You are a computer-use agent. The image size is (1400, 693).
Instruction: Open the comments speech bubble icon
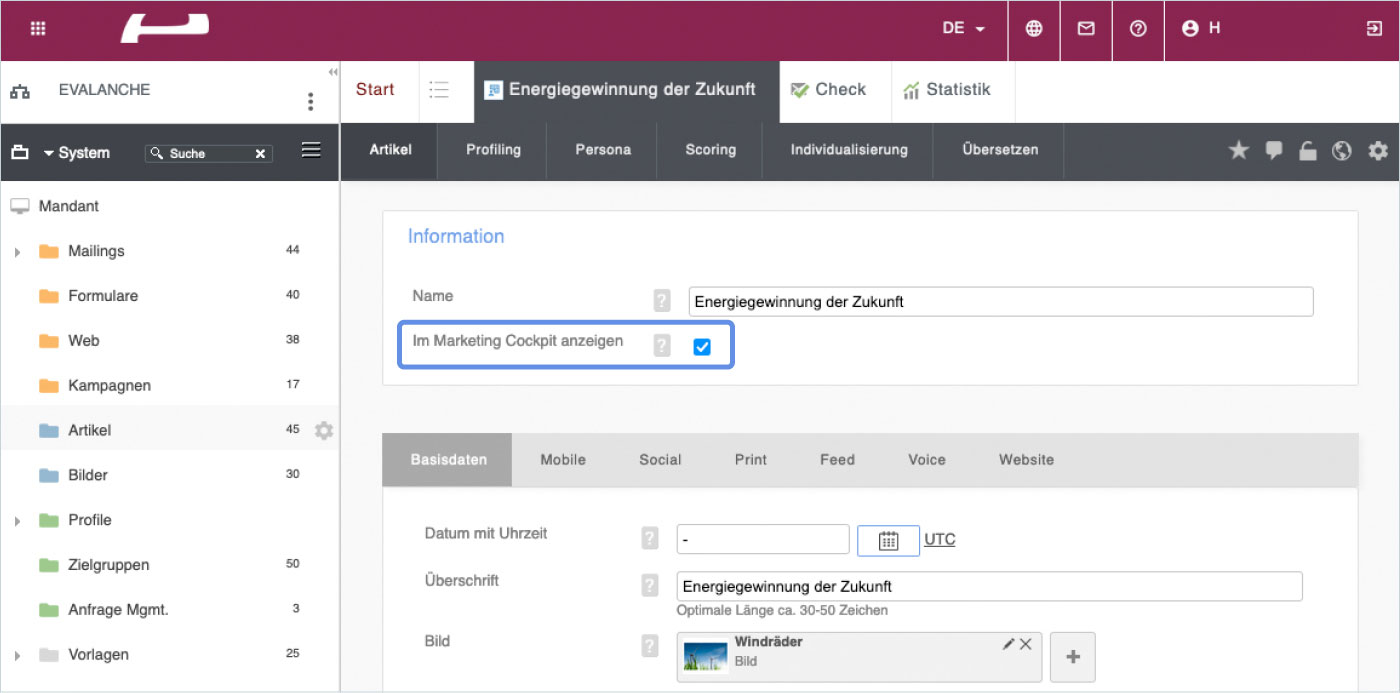(1274, 150)
